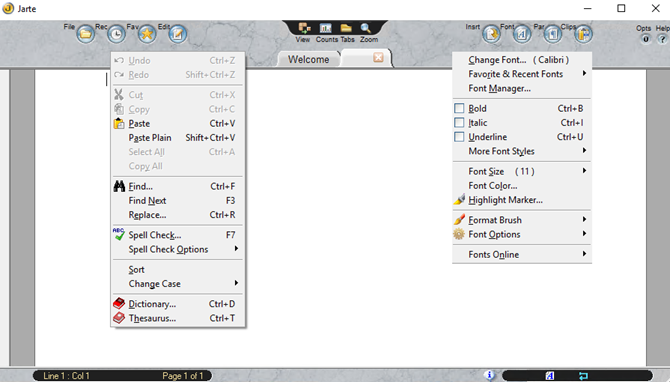Click the Jarte app icon in title bar
This screenshot has height=382, width=670.
coord(8,9)
